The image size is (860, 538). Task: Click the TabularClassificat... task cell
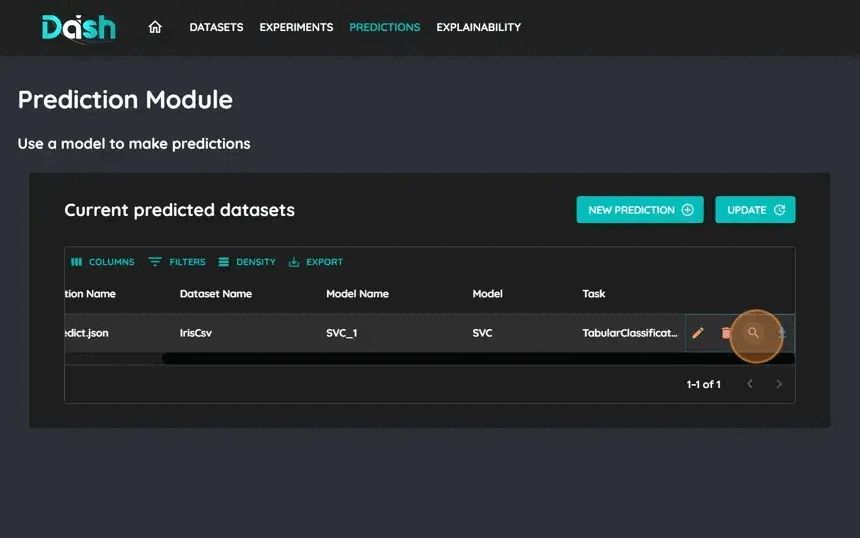(x=630, y=333)
